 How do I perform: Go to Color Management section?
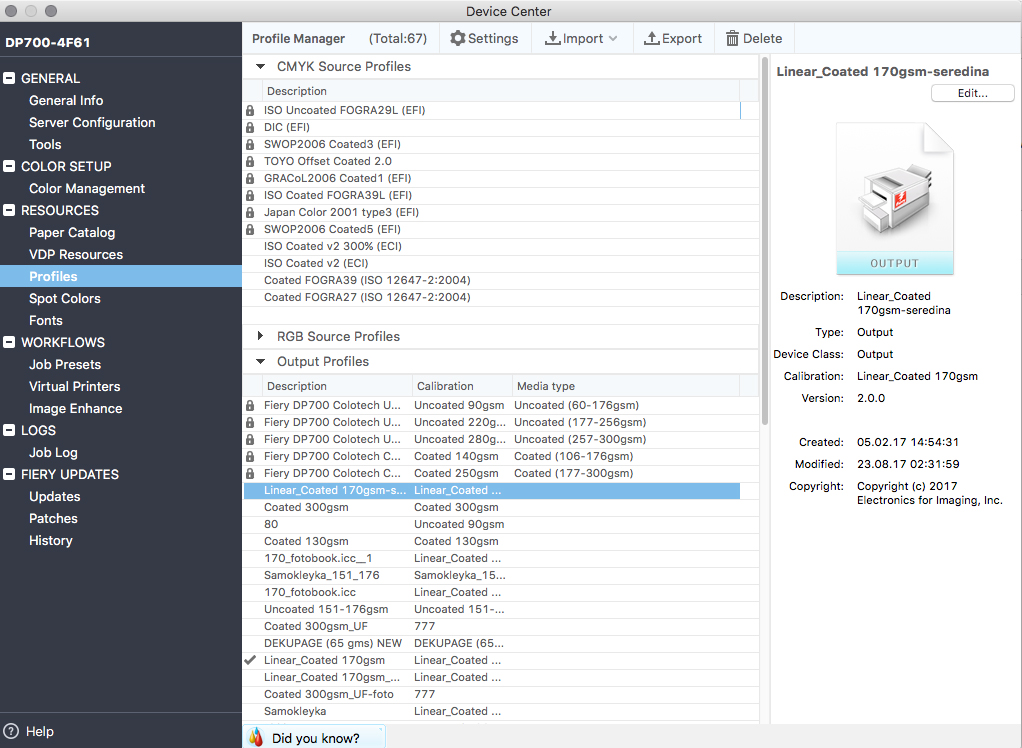87,188
